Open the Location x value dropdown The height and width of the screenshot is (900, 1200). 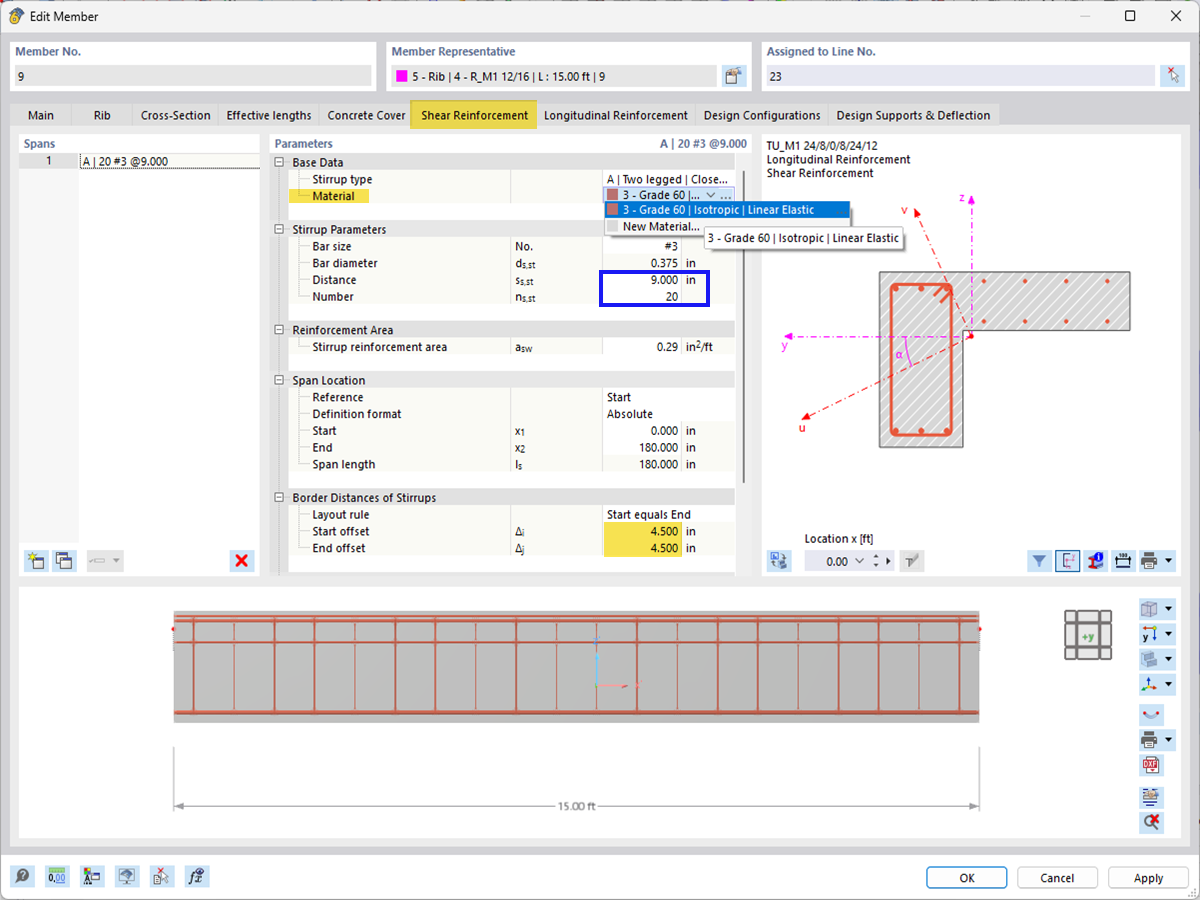coord(857,561)
